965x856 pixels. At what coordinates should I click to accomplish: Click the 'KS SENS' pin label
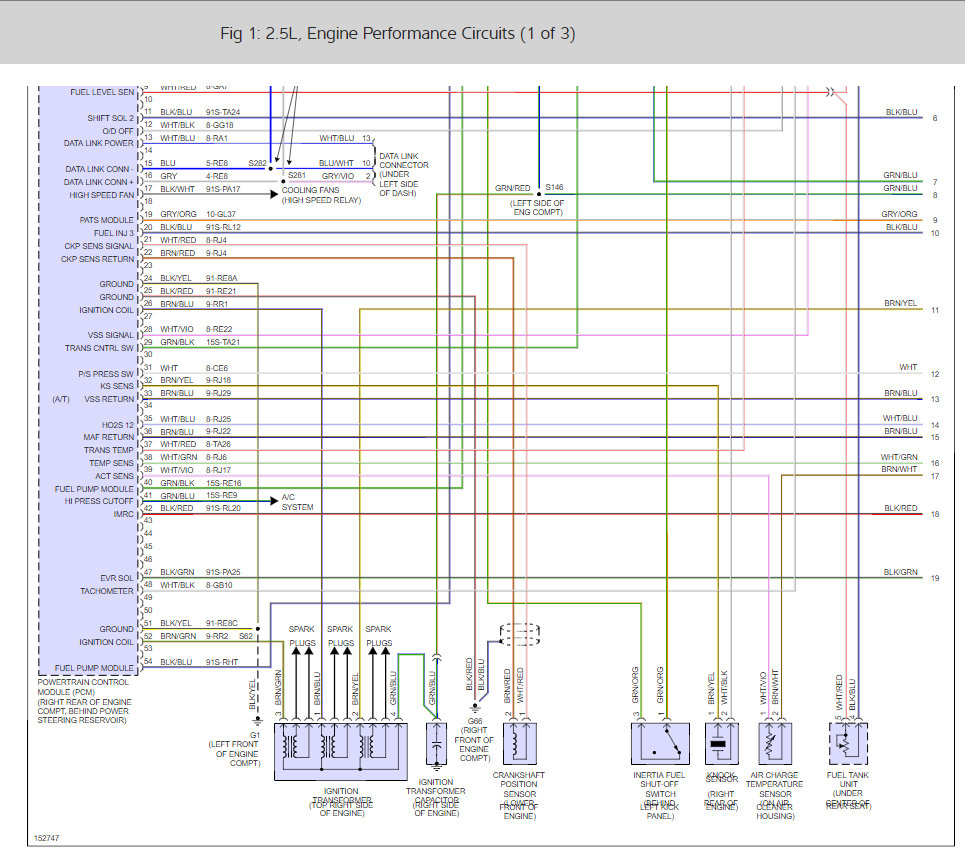click(x=117, y=386)
